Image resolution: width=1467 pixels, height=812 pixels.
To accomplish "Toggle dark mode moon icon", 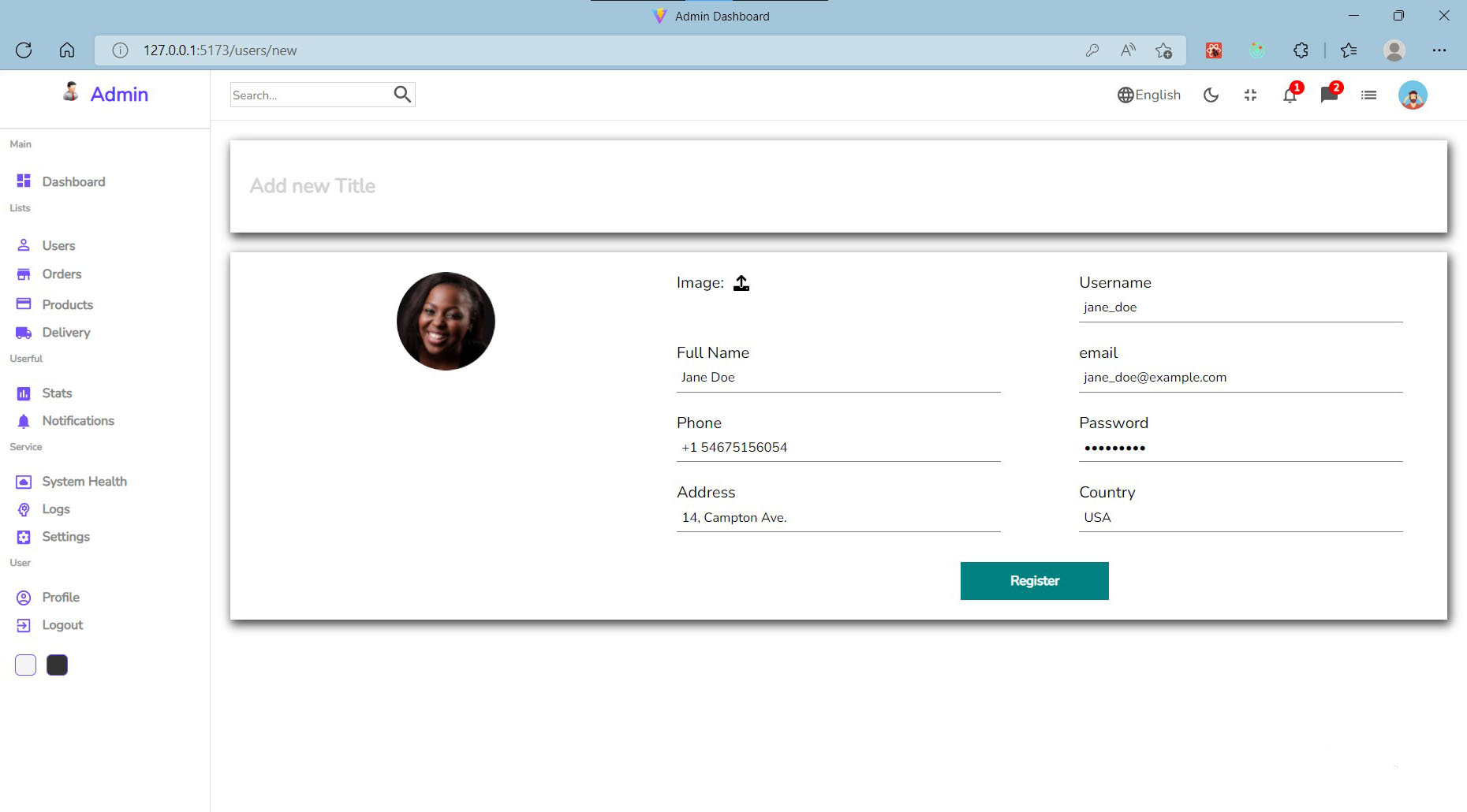I will pyautogui.click(x=1211, y=95).
